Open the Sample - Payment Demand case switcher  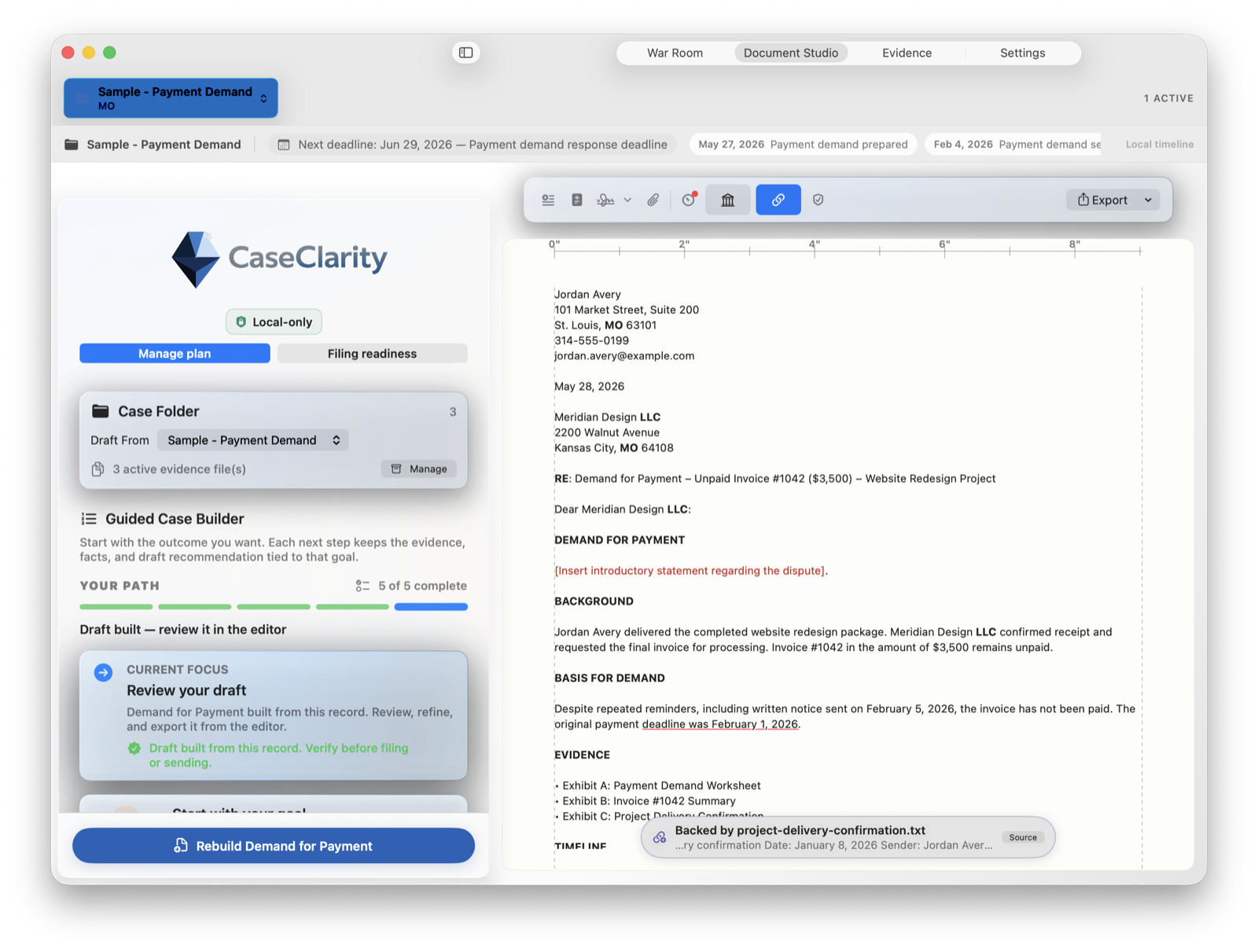(x=171, y=98)
